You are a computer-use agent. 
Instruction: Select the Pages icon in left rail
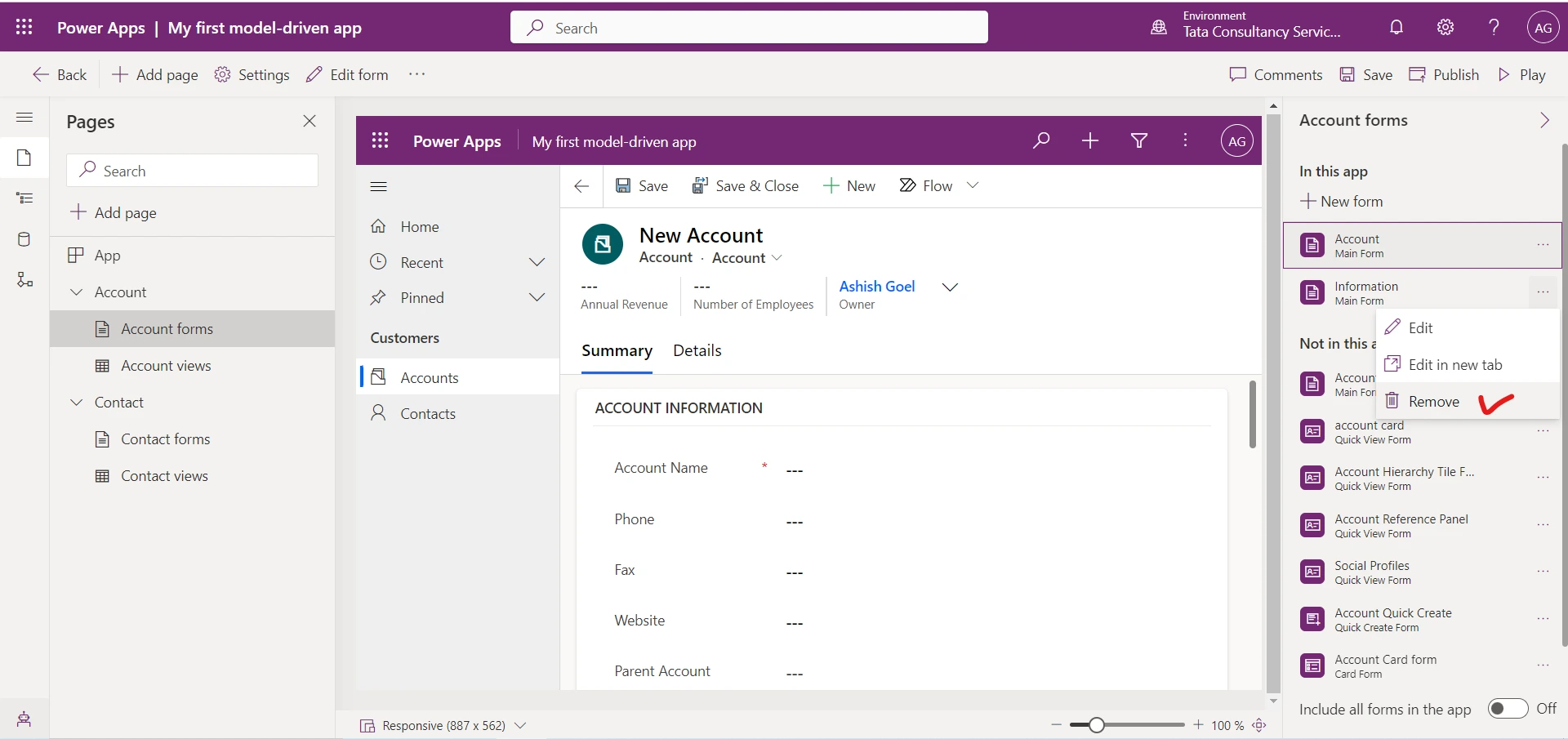click(x=24, y=157)
